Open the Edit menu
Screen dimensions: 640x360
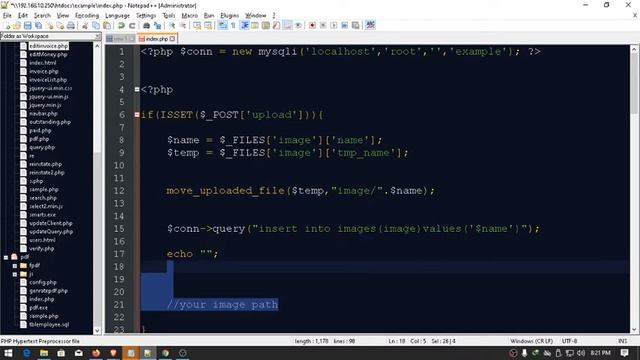[x=22, y=16]
